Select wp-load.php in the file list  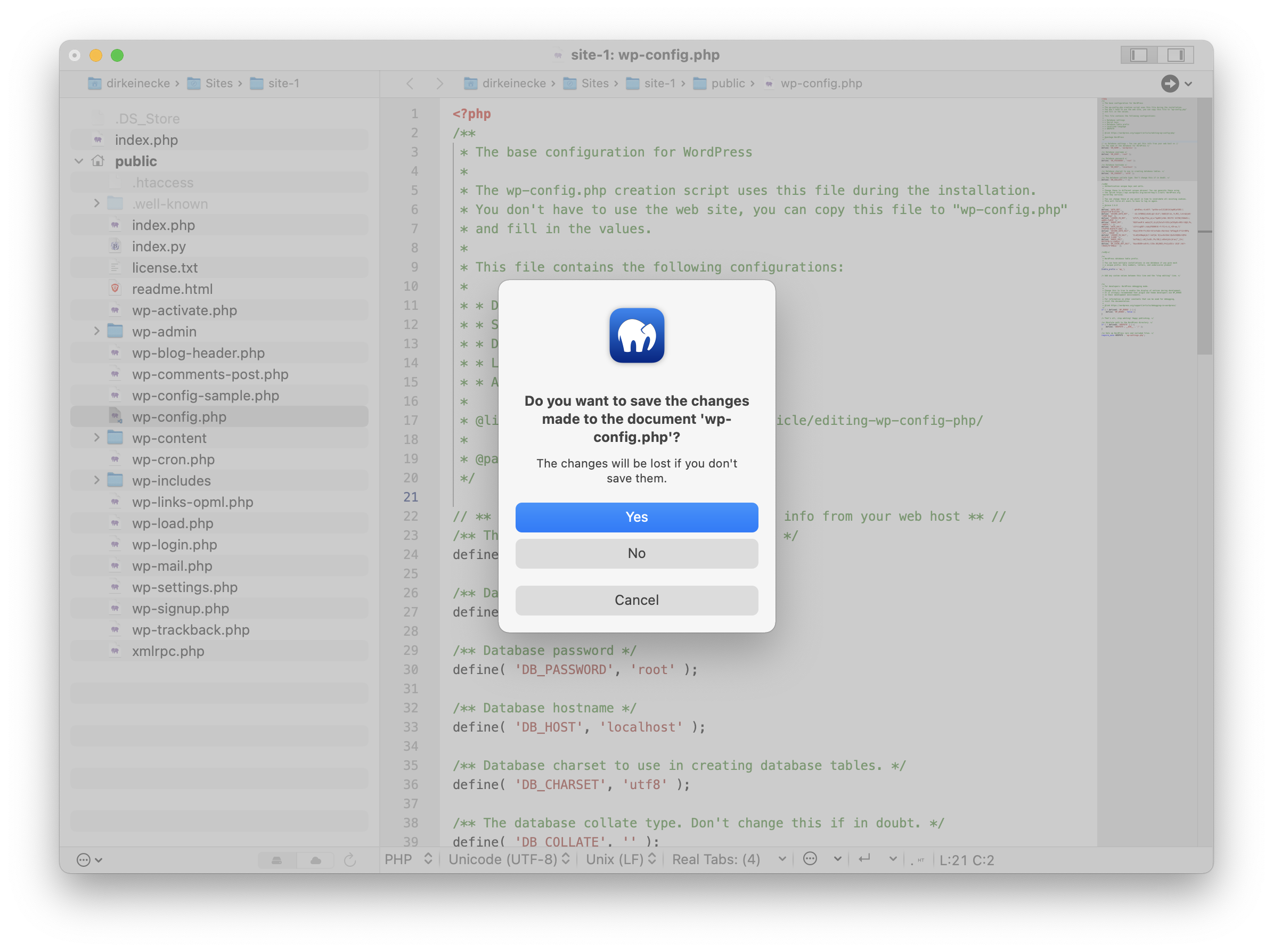pyautogui.click(x=219, y=523)
